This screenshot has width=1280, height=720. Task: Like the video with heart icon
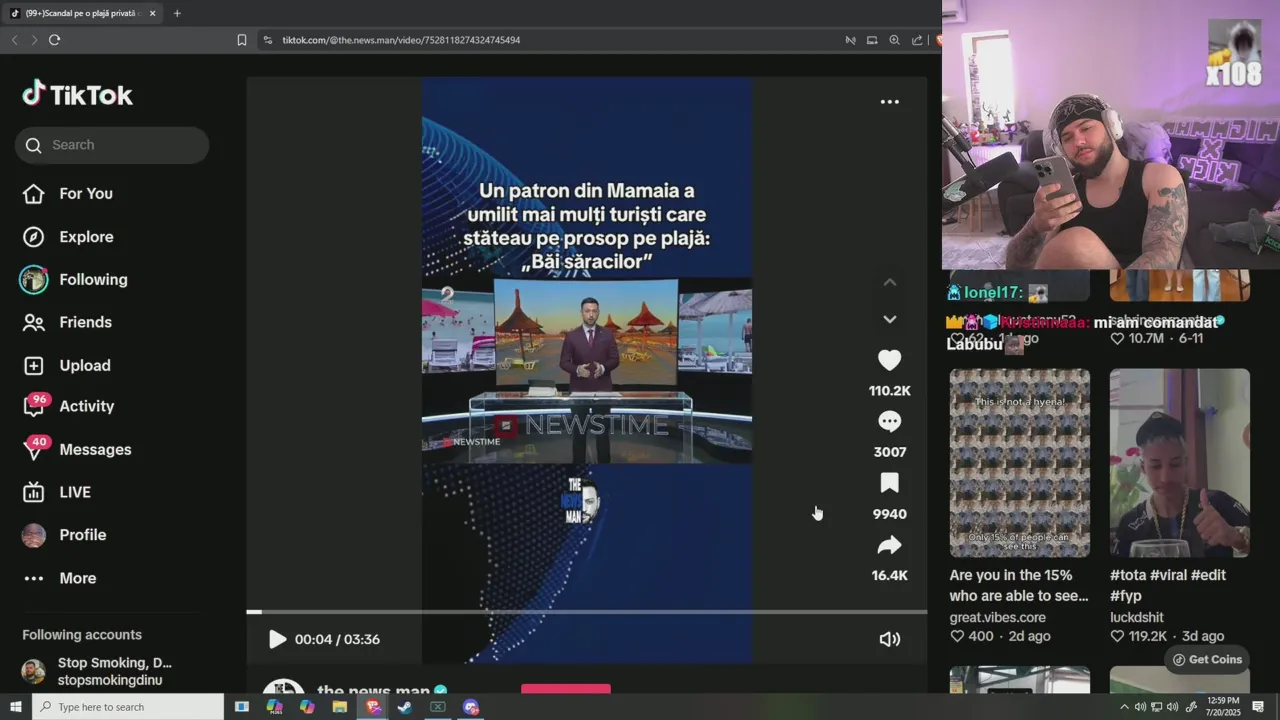pos(889,360)
